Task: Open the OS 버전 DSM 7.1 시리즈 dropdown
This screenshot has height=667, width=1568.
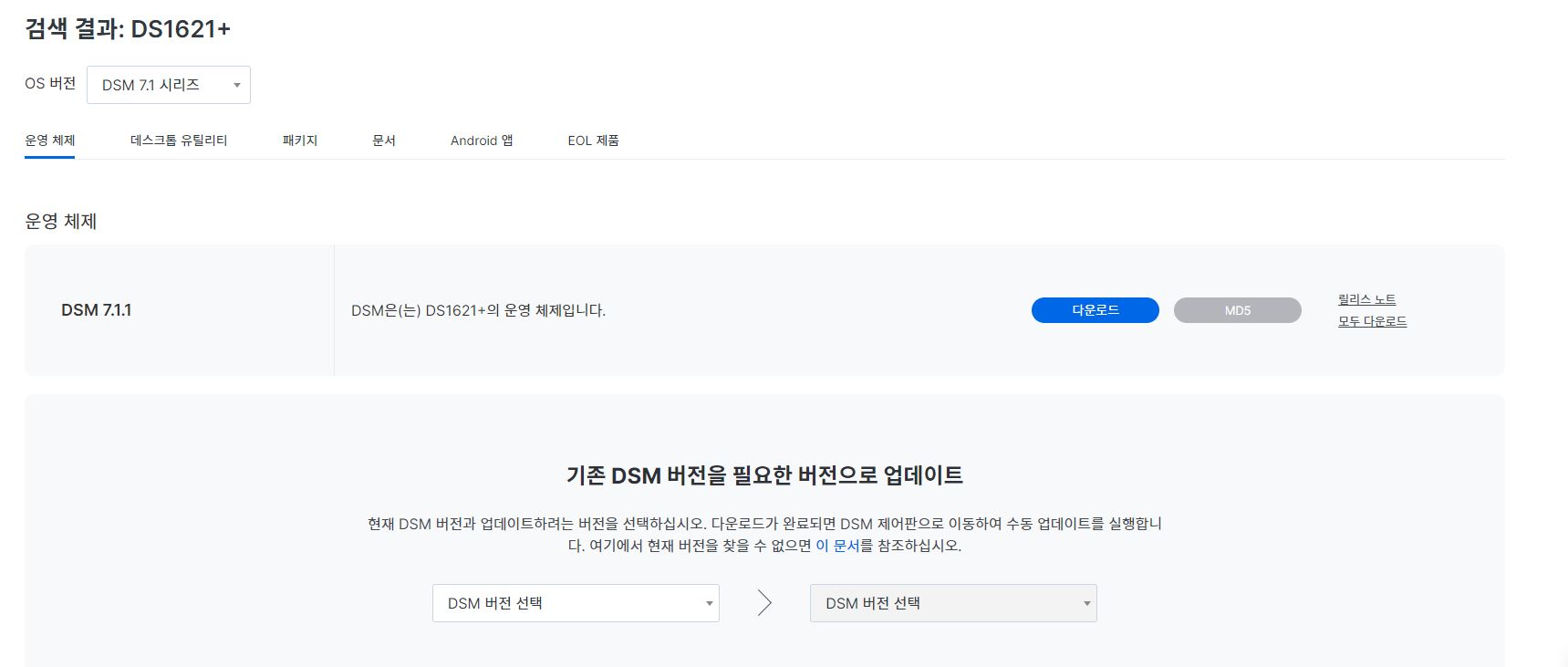Action: tap(169, 85)
